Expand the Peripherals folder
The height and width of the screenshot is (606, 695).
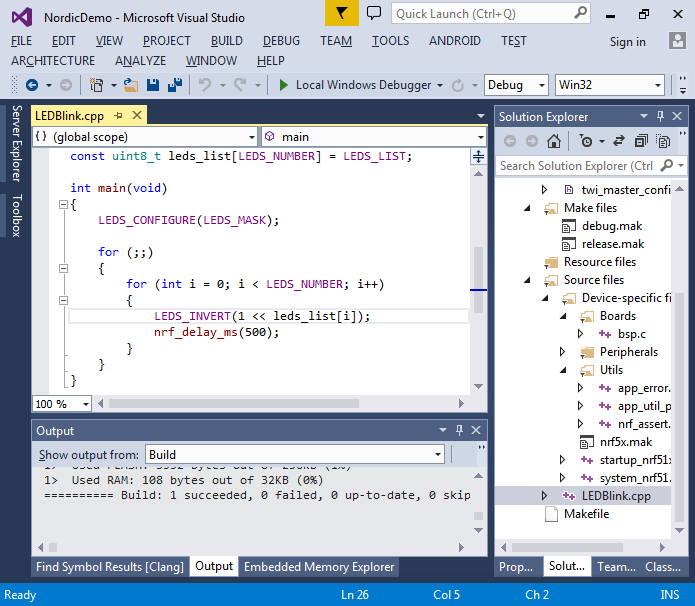click(x=562, y=352)
